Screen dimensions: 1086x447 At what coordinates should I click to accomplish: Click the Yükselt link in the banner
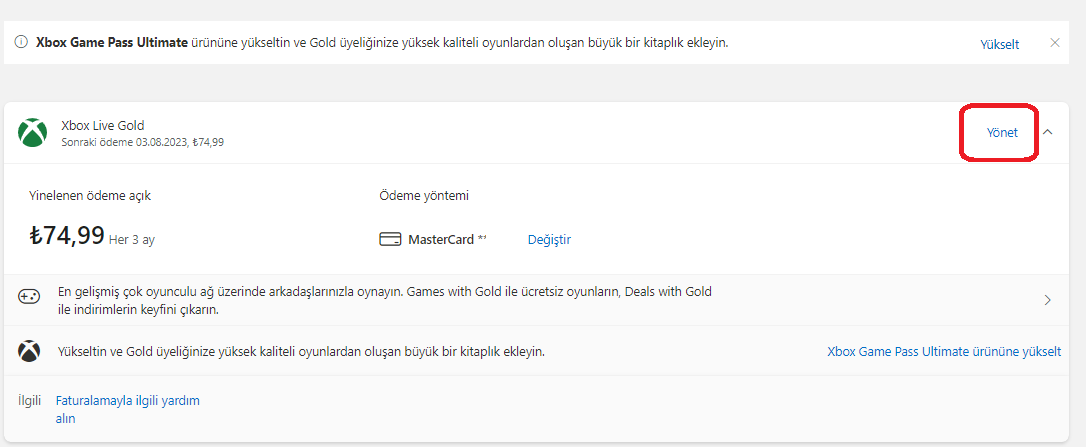click(x=999, y=44)
